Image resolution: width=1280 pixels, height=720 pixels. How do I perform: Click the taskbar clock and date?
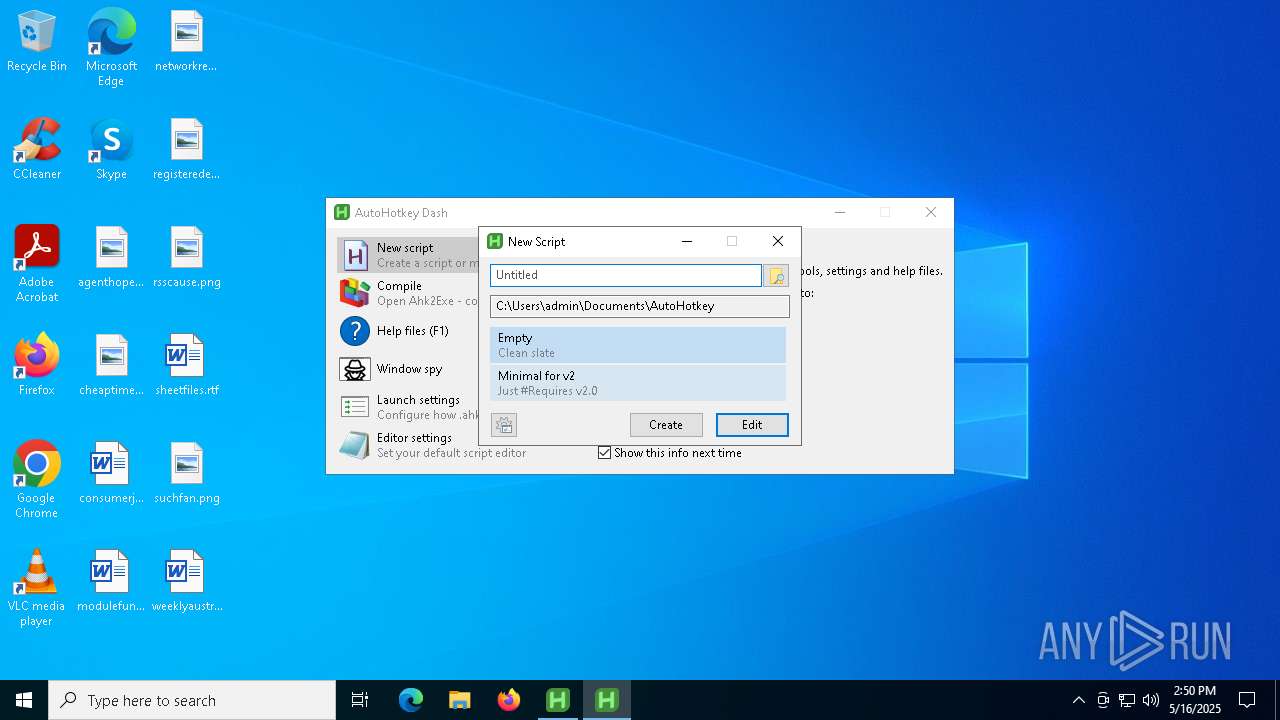1194,700
